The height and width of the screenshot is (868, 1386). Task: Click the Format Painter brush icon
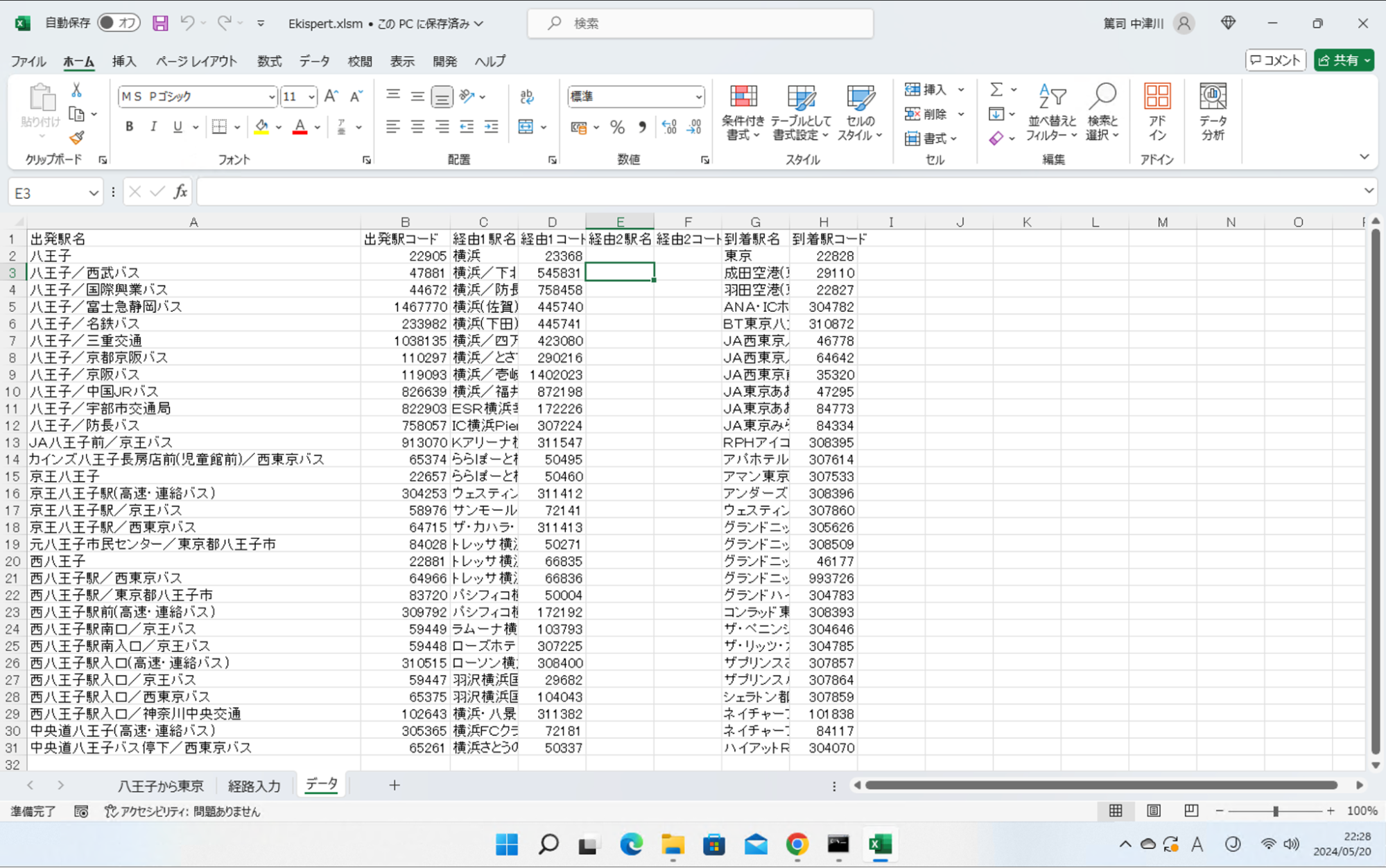pyautogui.click(x=76, y=137)
